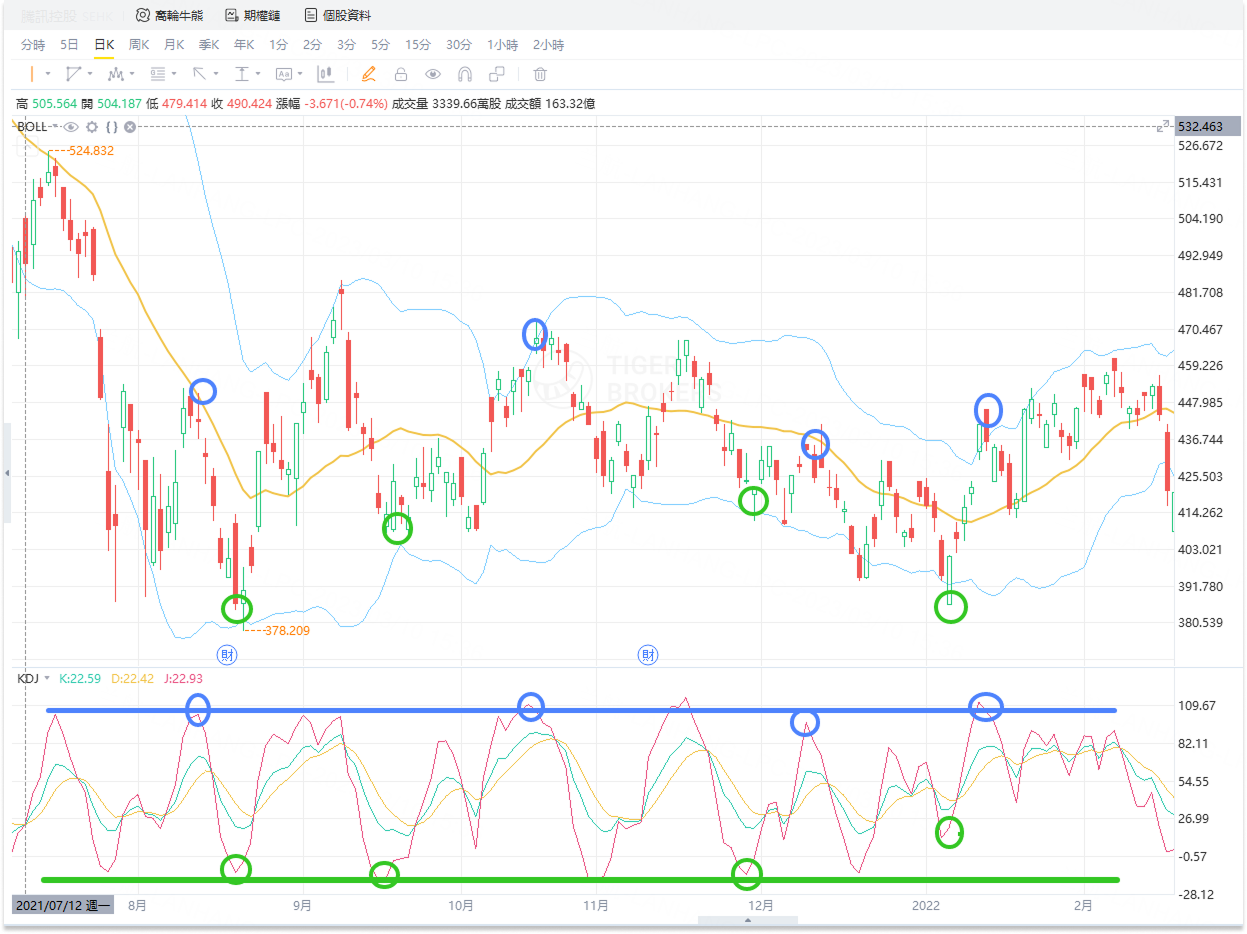Viewport: 1247px width, 934px height.
Task: Click the 524.832 high price label
Action: click(x=91, y=151)
